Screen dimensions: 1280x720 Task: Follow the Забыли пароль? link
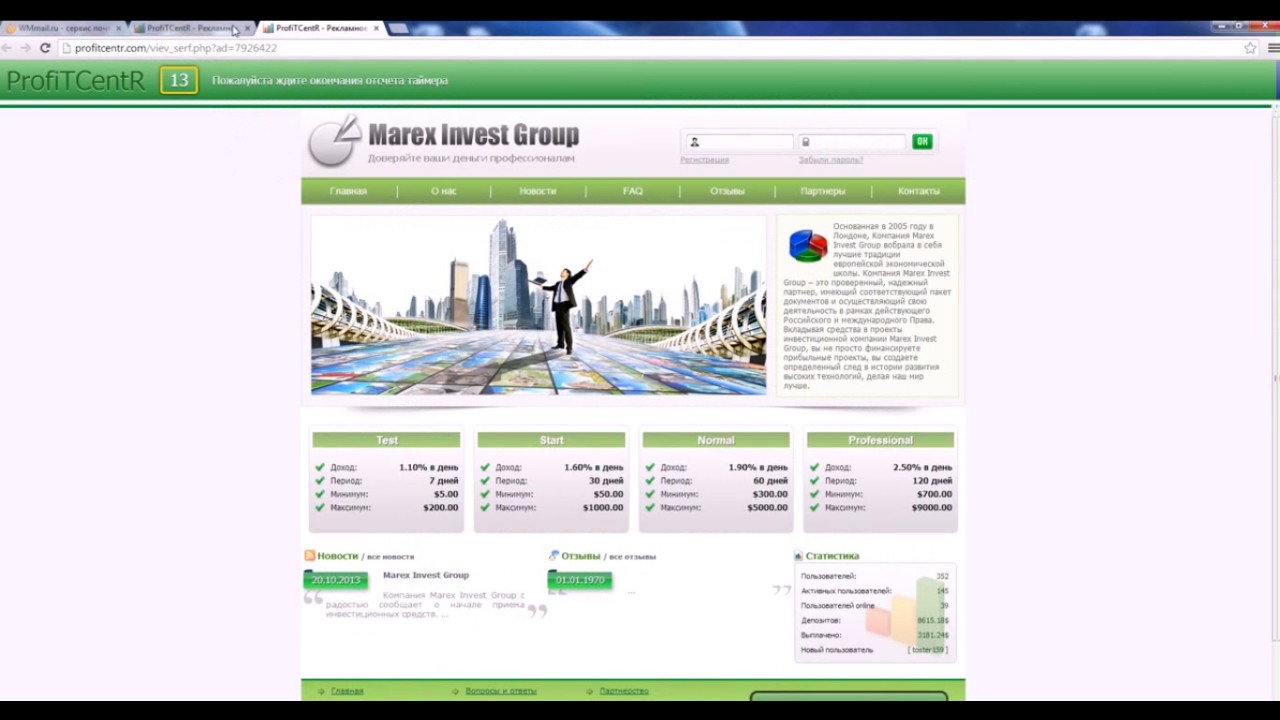(x=830, y=160)
